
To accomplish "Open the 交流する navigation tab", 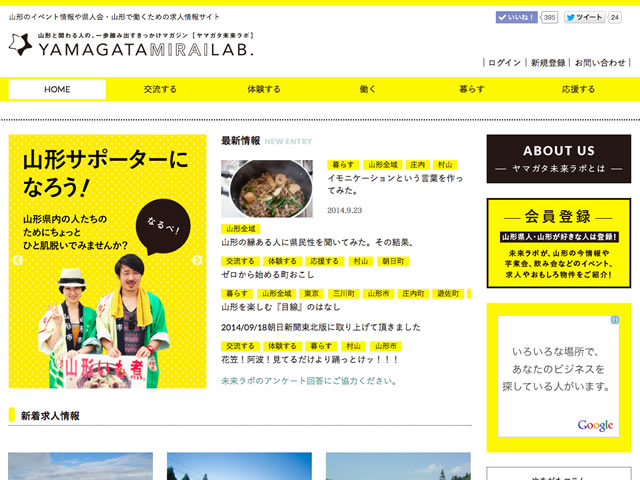I will [x=160, y=89].
